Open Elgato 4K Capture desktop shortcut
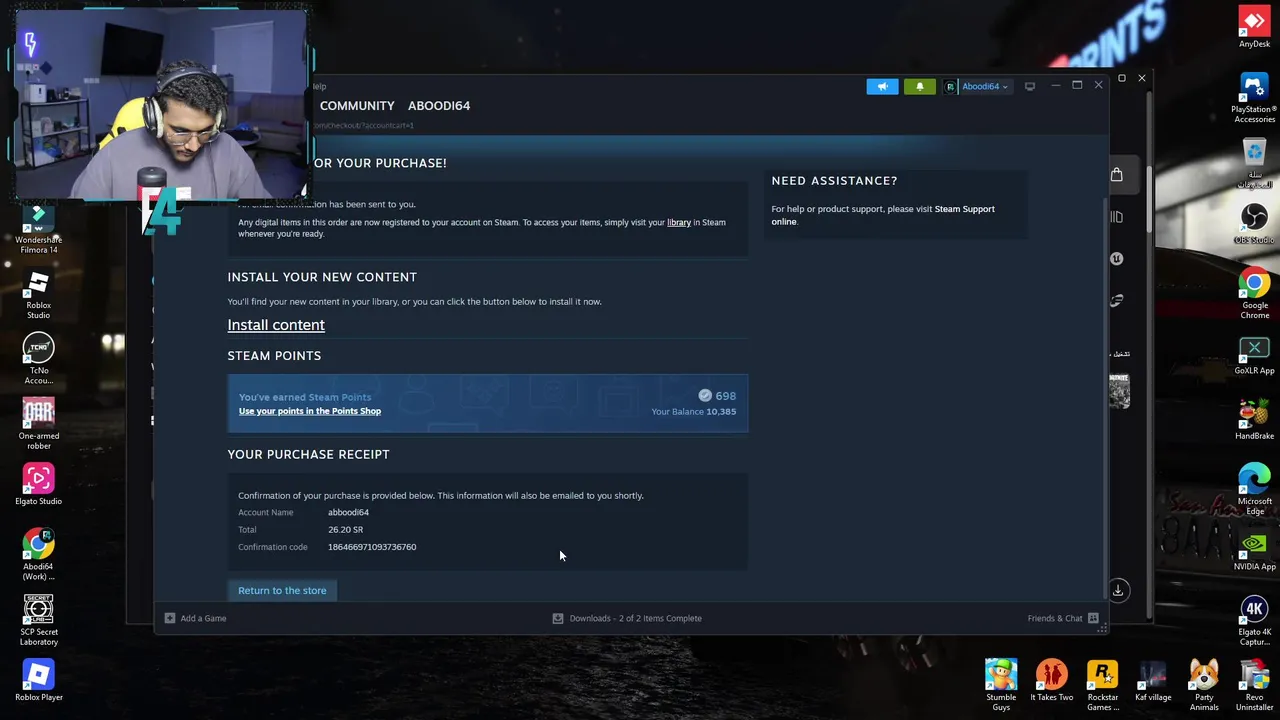This screenshot has height=720, width=1280. [x=1254, y=621]
